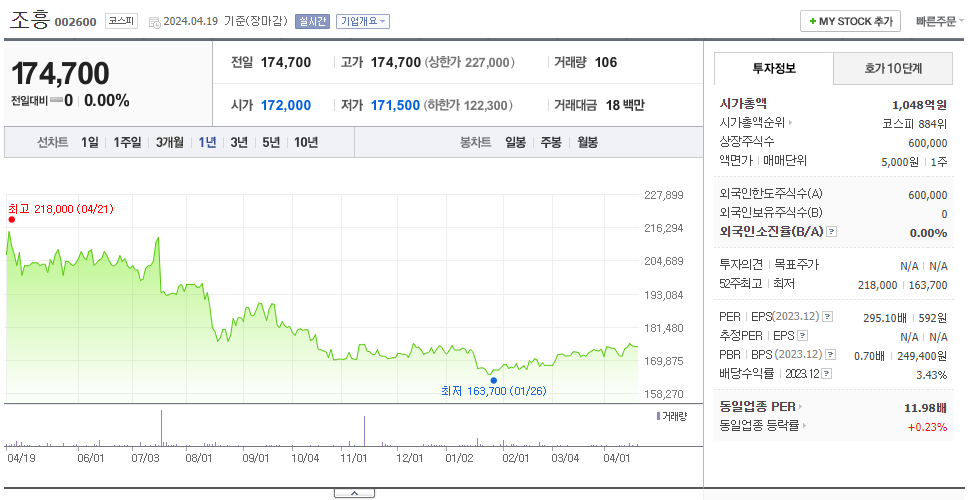Open help icon next to 배당수익률 2023.12
968x500 pixels.
[827, 374]
